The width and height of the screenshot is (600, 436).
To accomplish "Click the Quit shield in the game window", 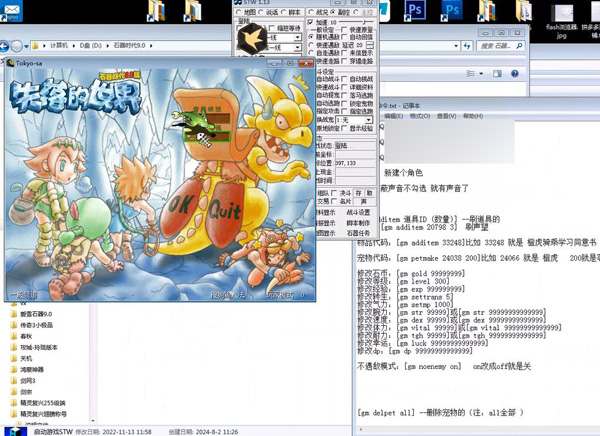I will [x=225, y=215].
